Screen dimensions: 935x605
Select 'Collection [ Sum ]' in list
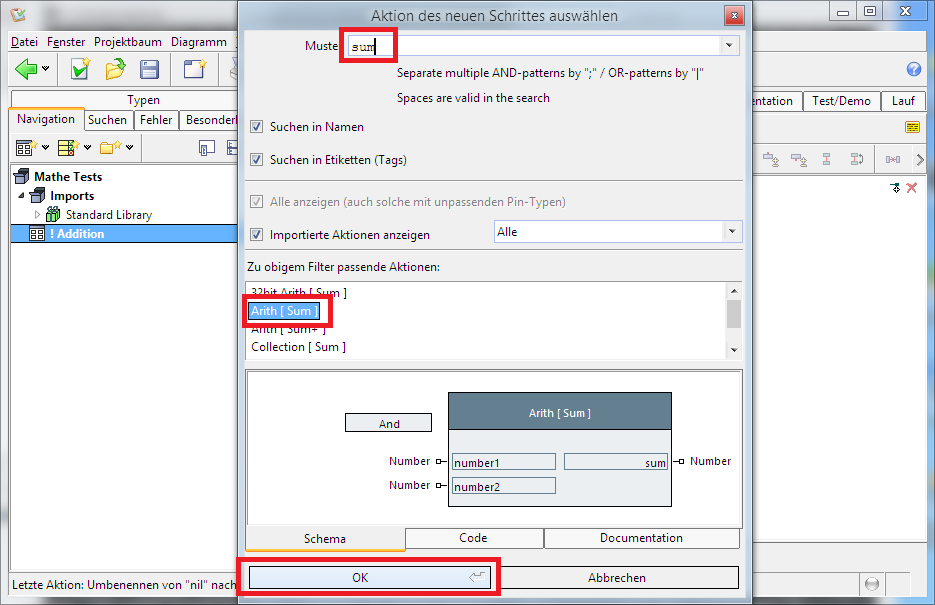(298, 347)
